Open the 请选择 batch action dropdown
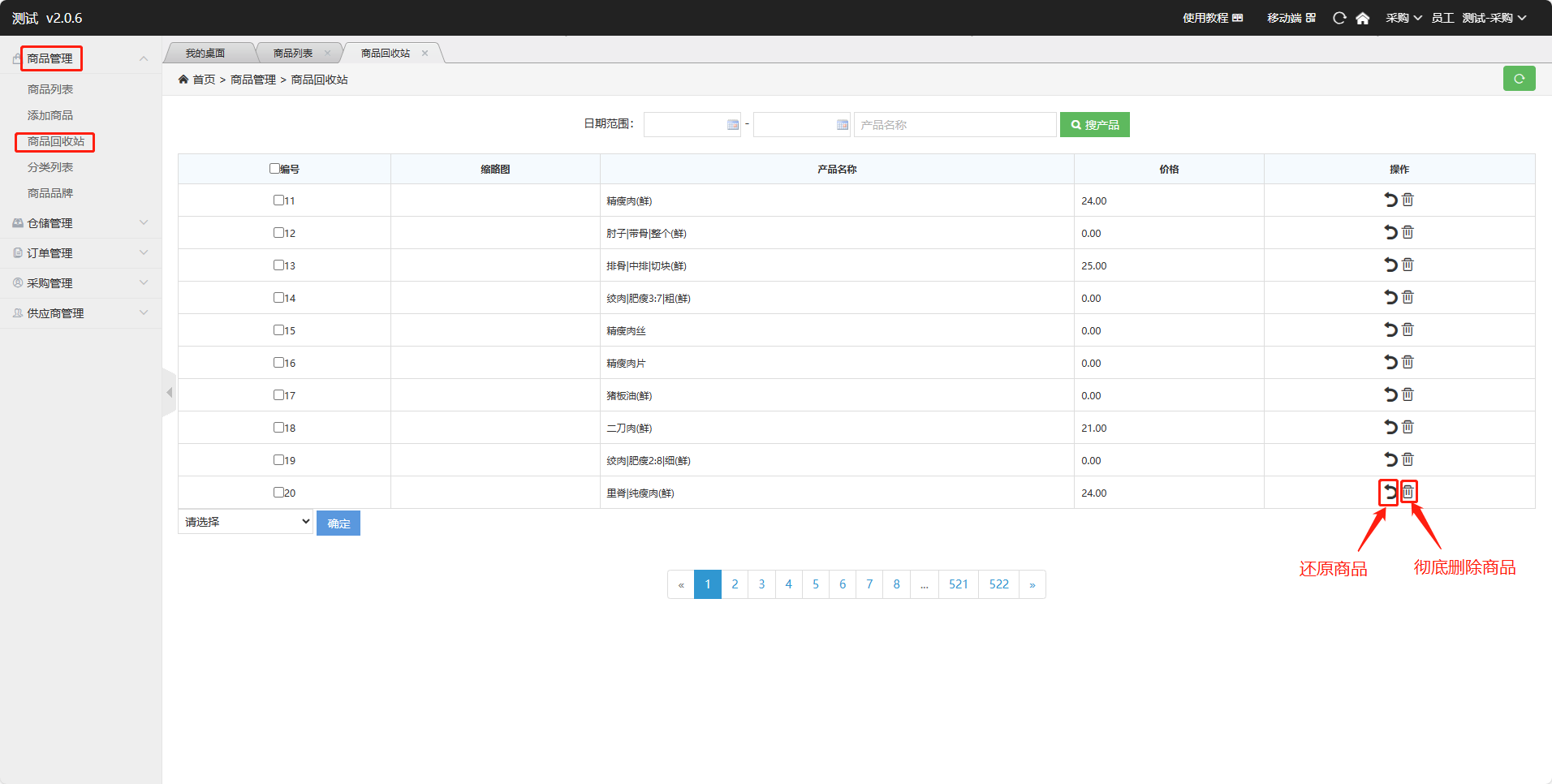 point(245,522)
